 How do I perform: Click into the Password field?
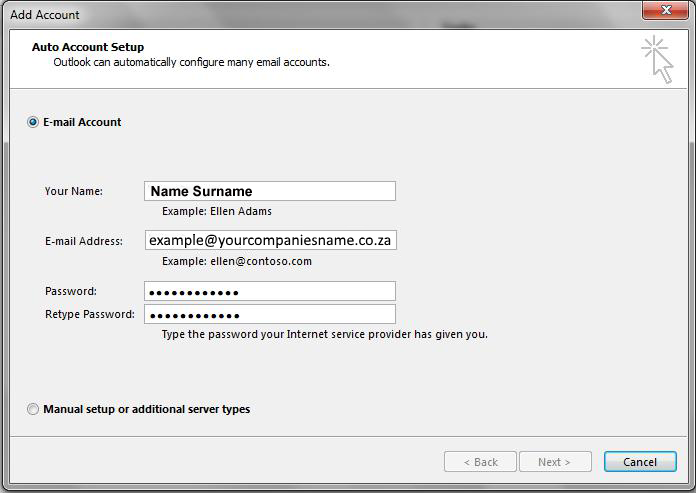click(x=270, y=292)
